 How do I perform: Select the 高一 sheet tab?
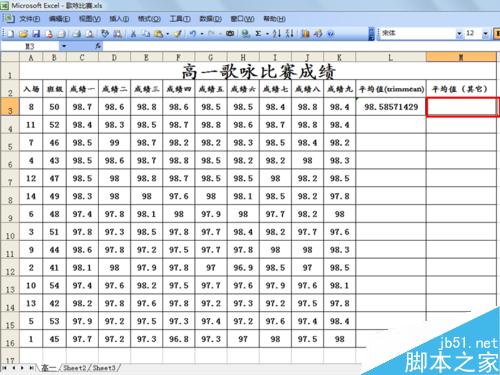tap(49, 368)
